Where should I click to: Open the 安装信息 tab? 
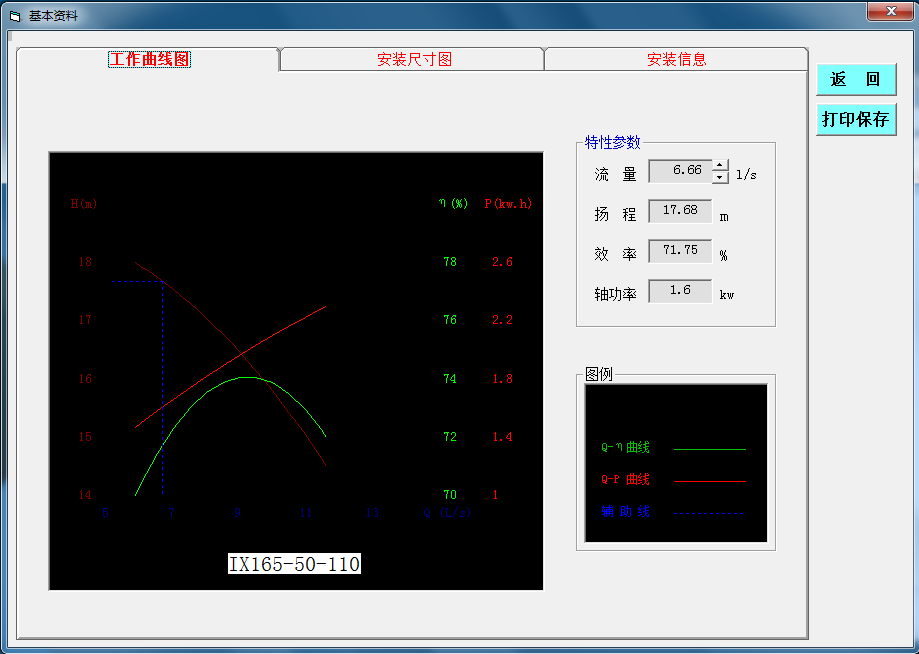pyautogui.click(x=676, y=59)
